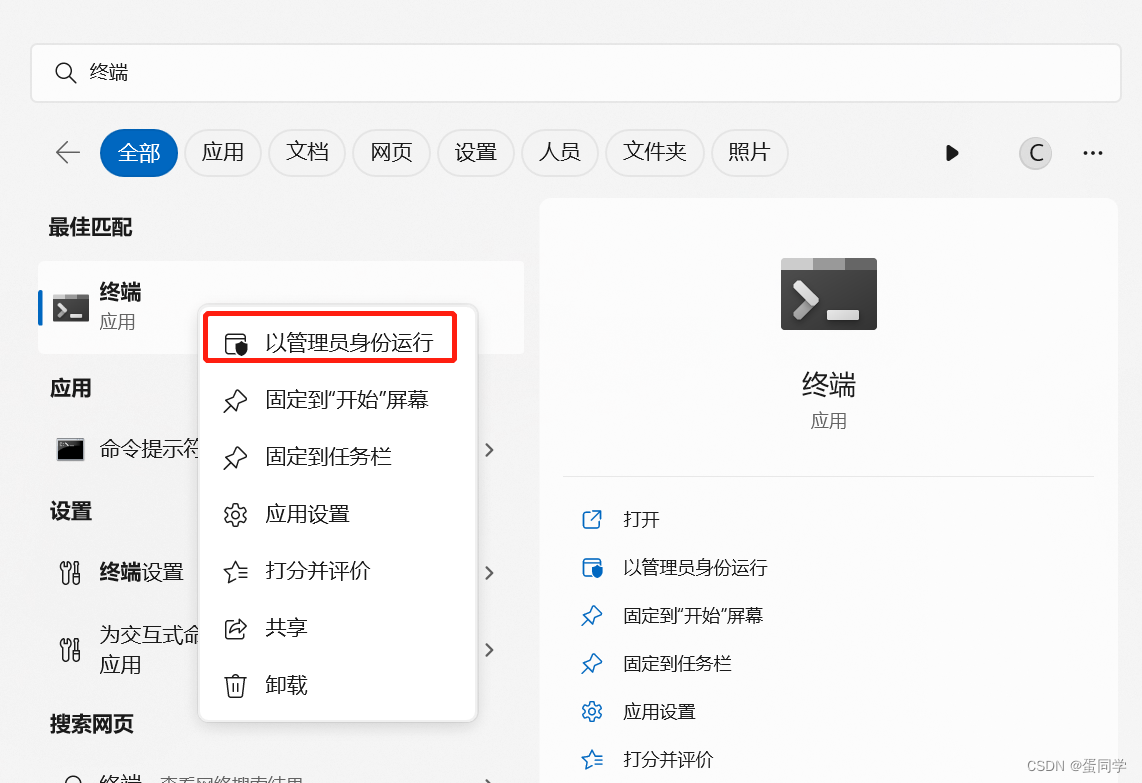Click the back arrow above results
Image resolution: width=1142 pixels, height=783 pixels.
tap(66, 152)
